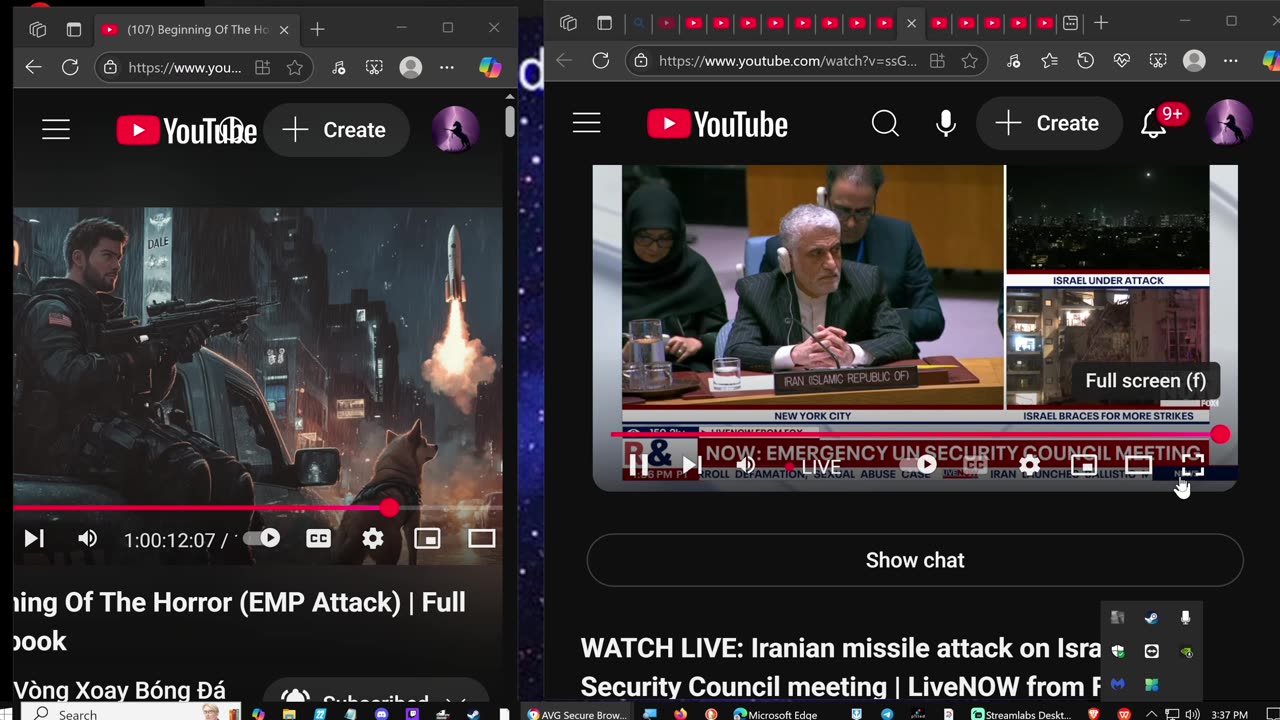Viewport: 1280px width, 720px height.
Task: Click the LIVE indicator in right player
Action: pos(813,466)
